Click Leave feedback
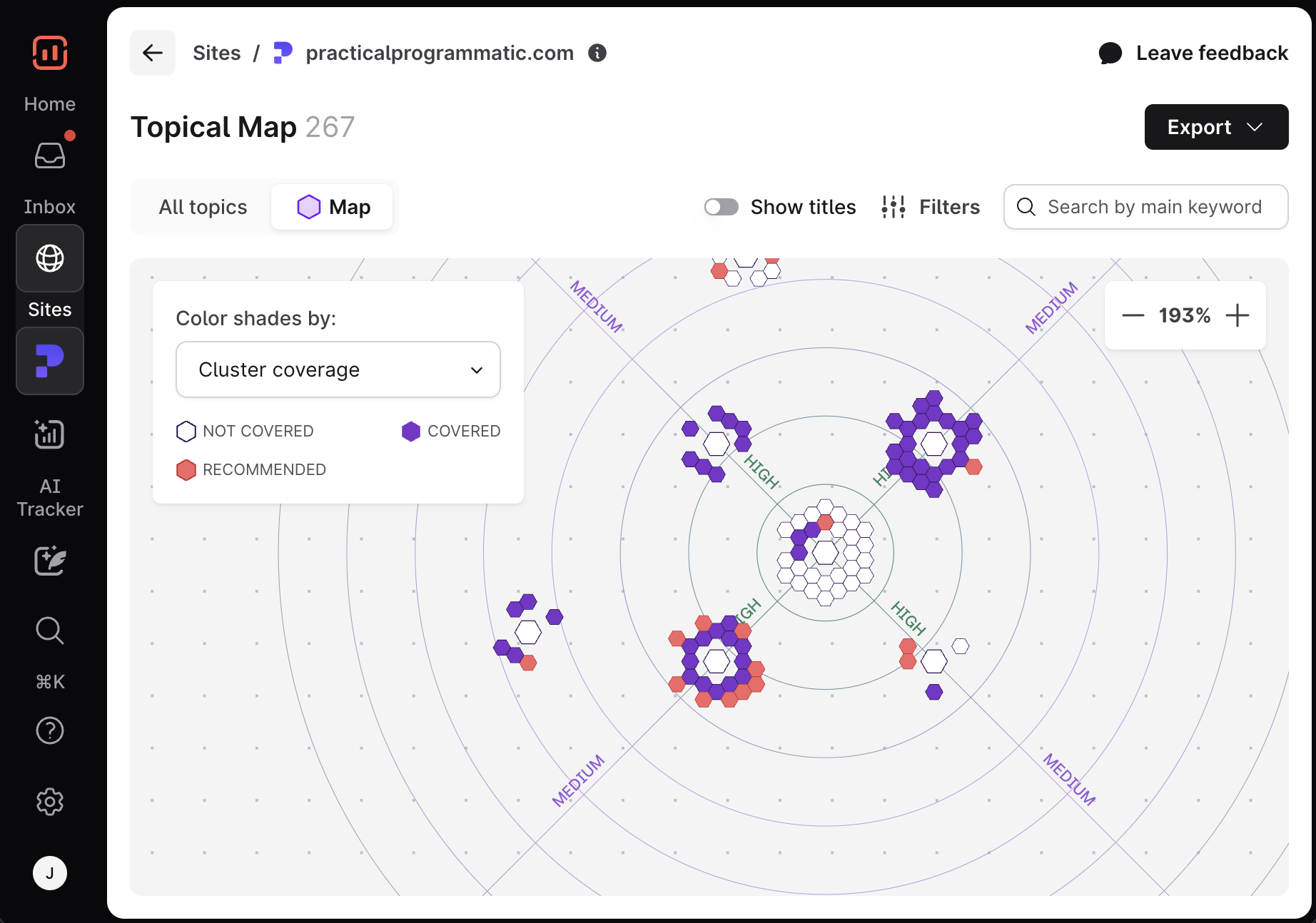The image size is (1316, 923). [x=1193, y=53]
